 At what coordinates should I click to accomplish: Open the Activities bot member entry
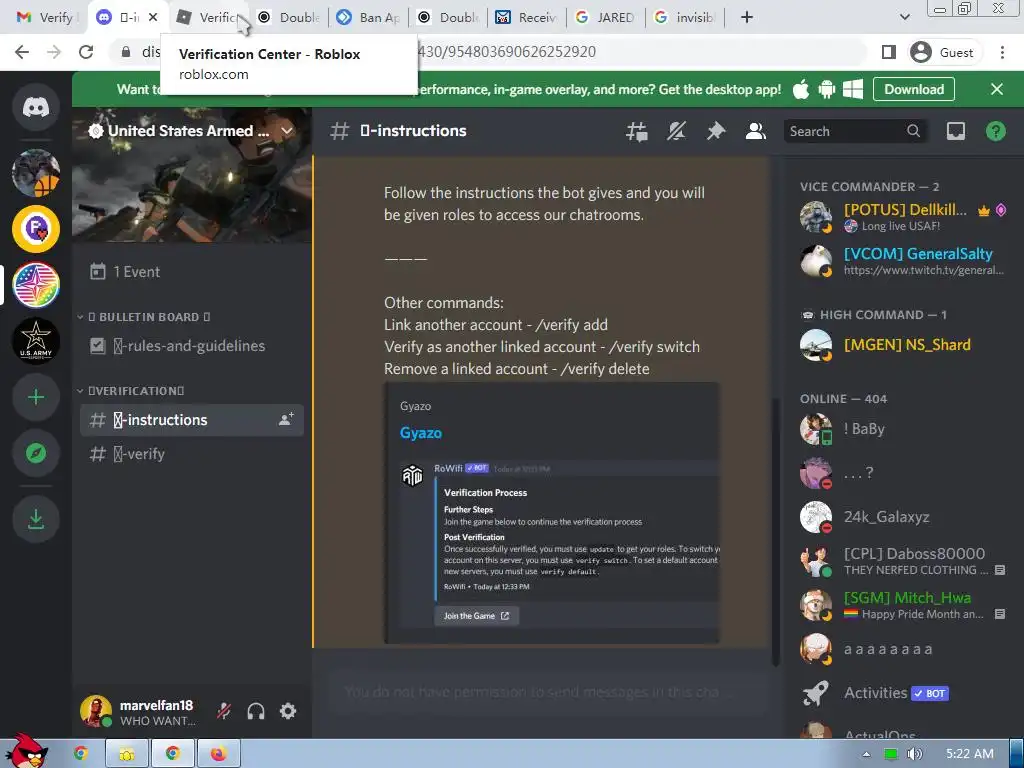click(x=903, y=693)
